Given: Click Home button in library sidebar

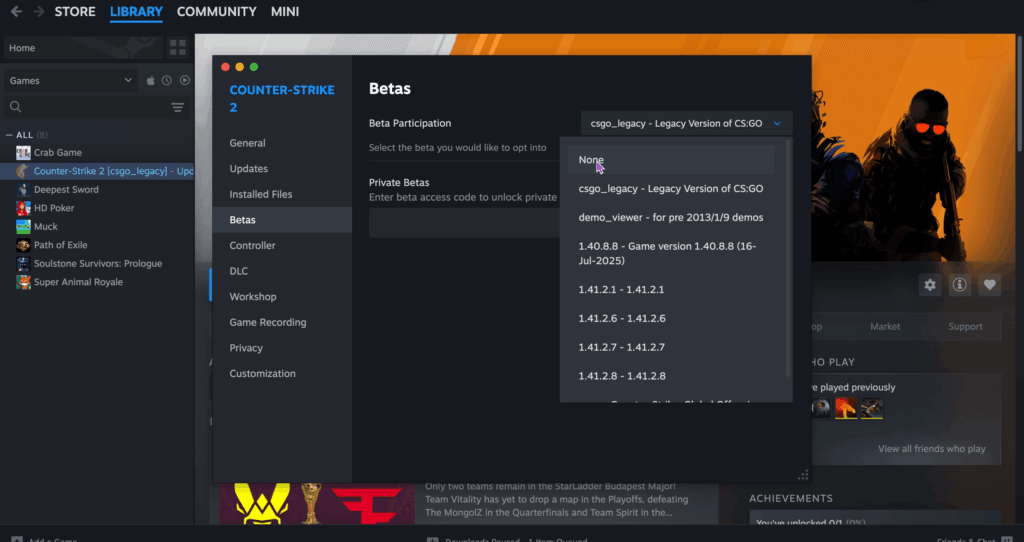Looking at the screenshot, I should (x=84, y=48).
